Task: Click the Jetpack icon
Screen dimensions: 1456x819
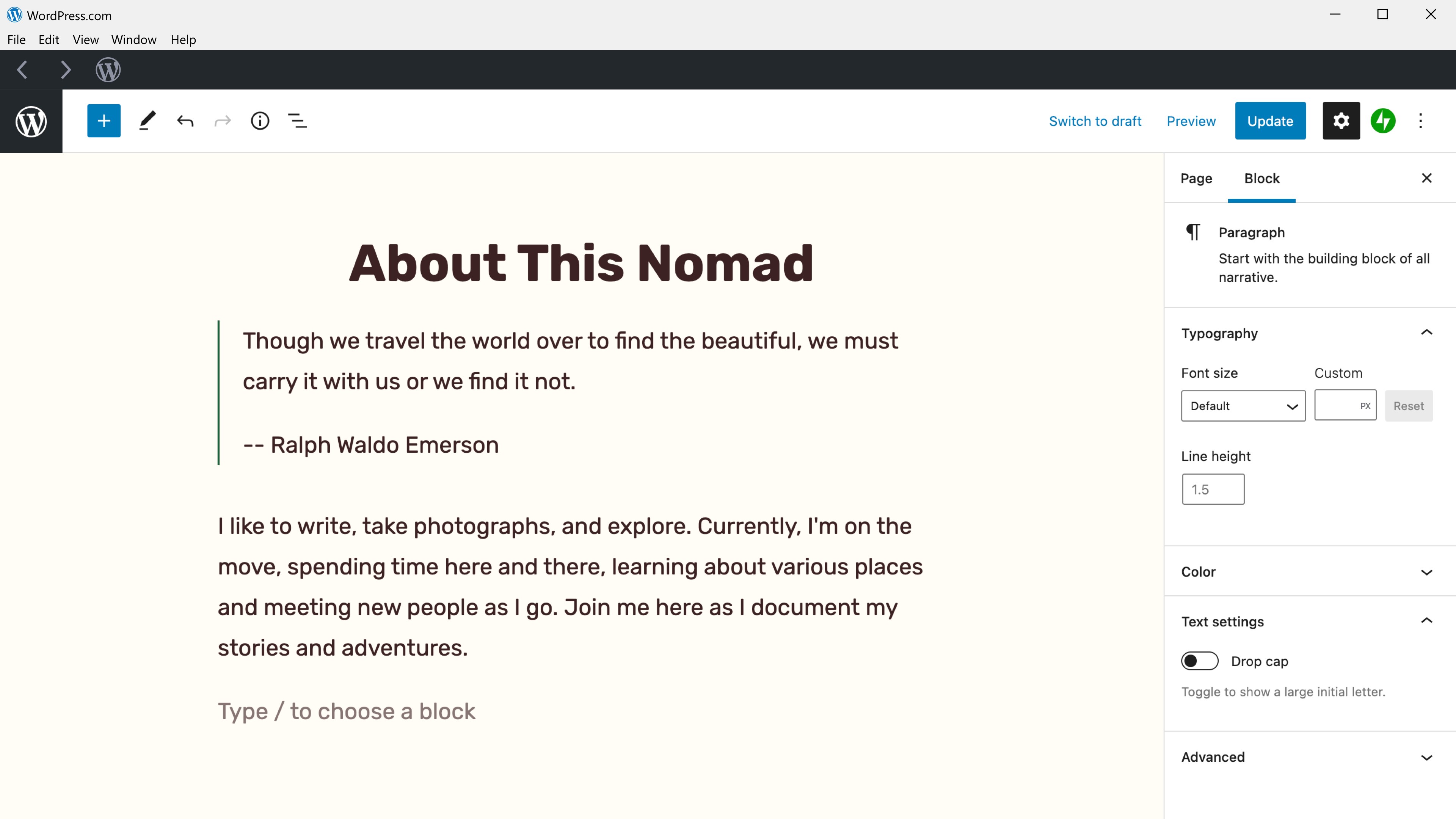Action: (x=1384, y=121)
